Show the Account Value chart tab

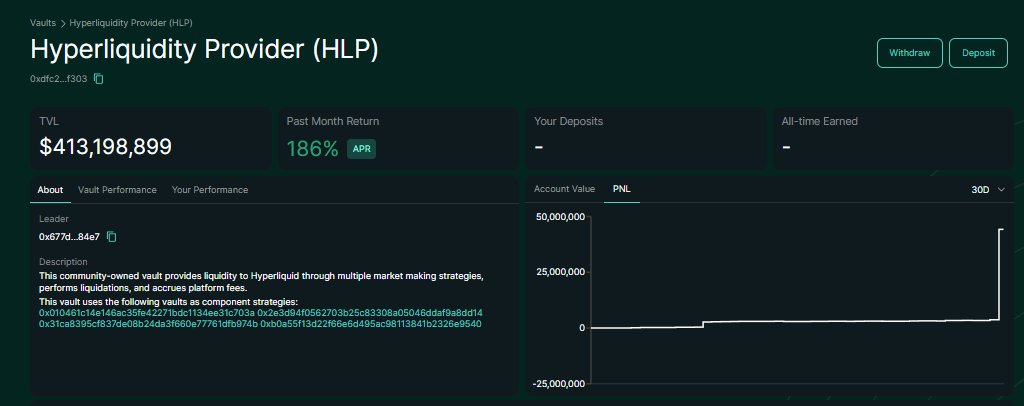coord(564,189)
